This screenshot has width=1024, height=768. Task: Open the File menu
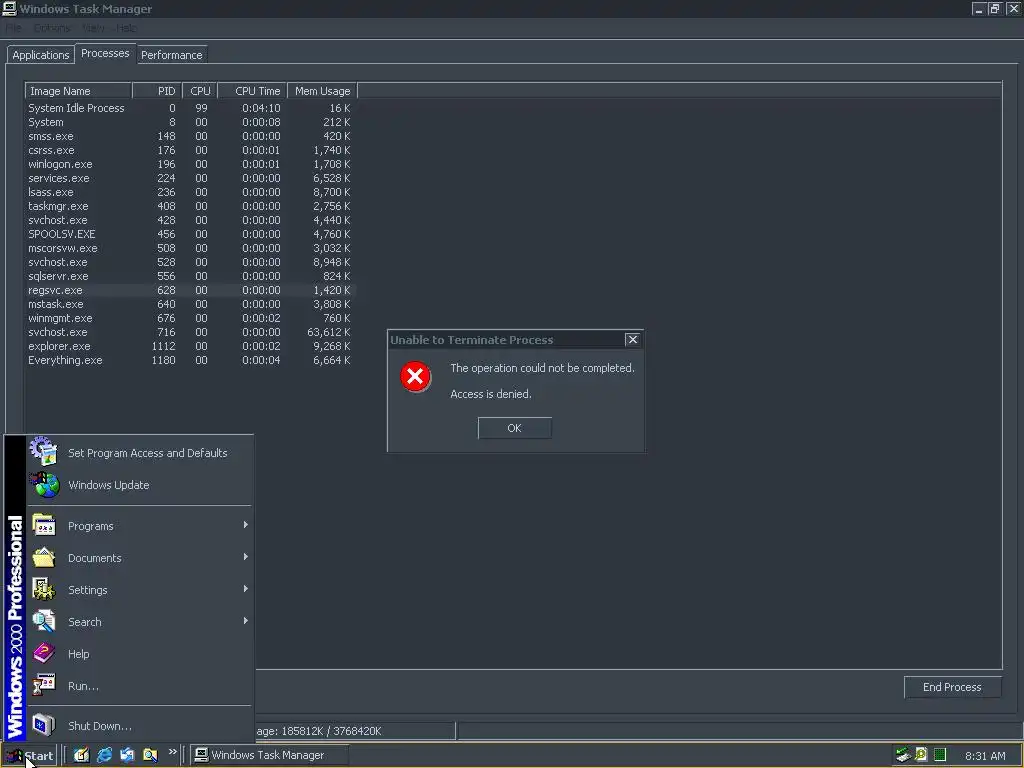point(14,27)
